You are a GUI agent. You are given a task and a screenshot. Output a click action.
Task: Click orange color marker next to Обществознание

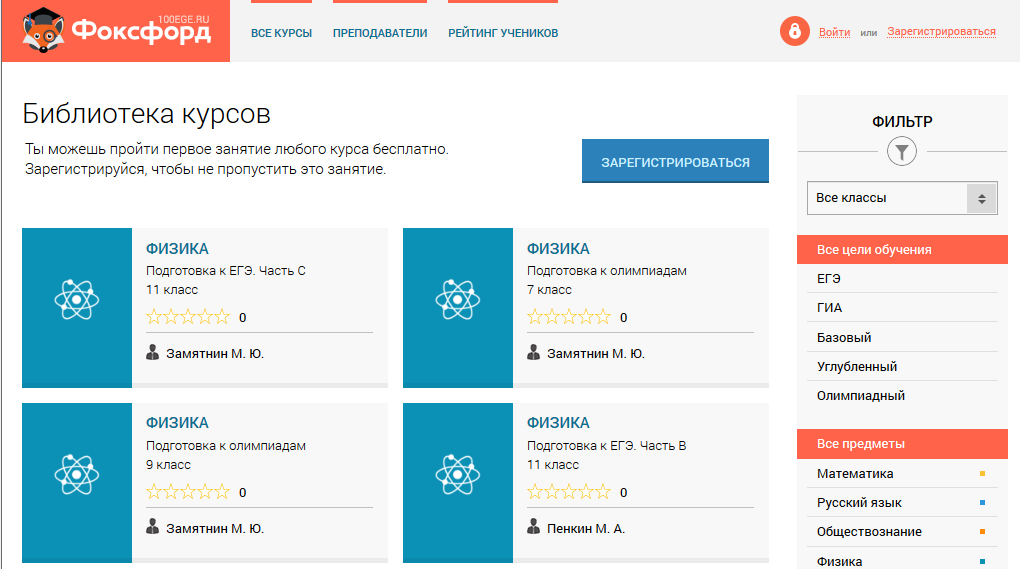[x=982, y=531]
